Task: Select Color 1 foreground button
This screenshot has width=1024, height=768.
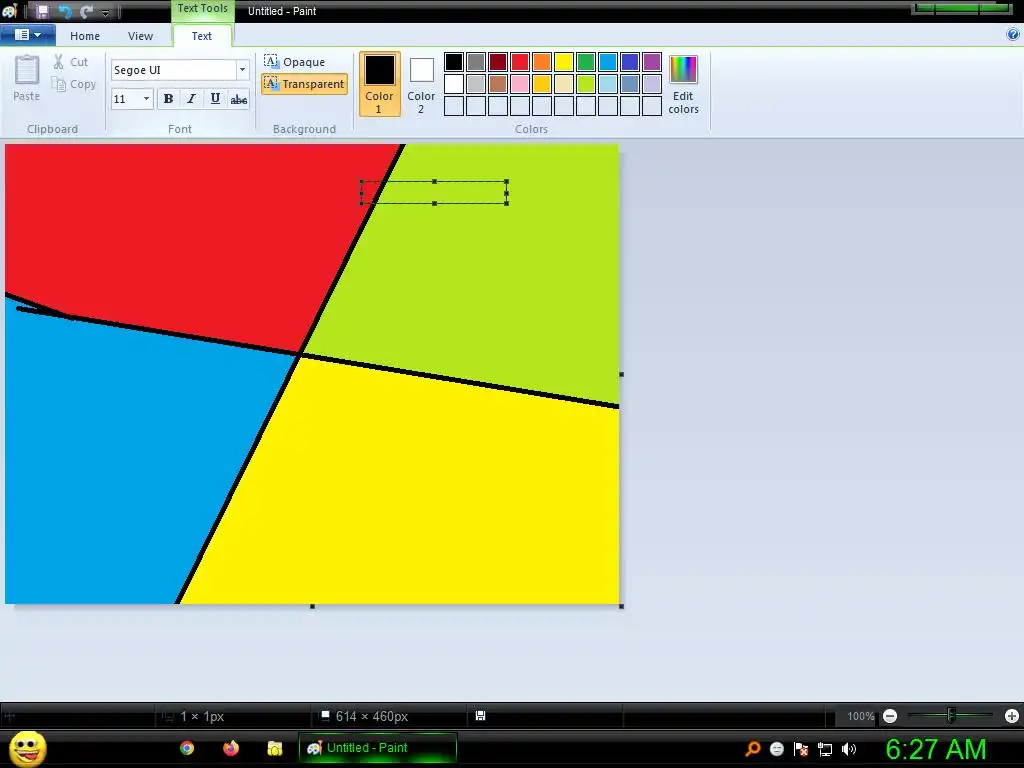Action: pos(379,84)
